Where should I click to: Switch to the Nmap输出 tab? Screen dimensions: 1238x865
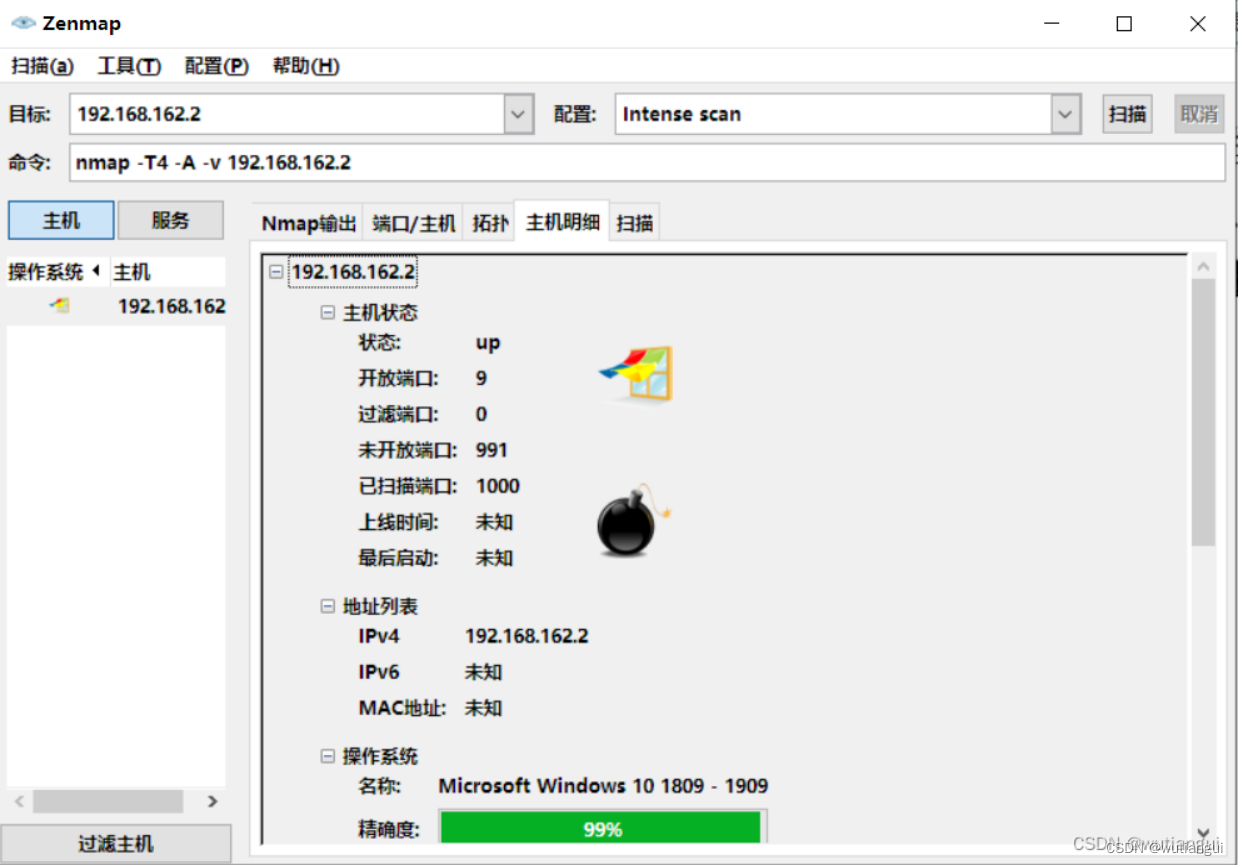[x=308, y=223]
